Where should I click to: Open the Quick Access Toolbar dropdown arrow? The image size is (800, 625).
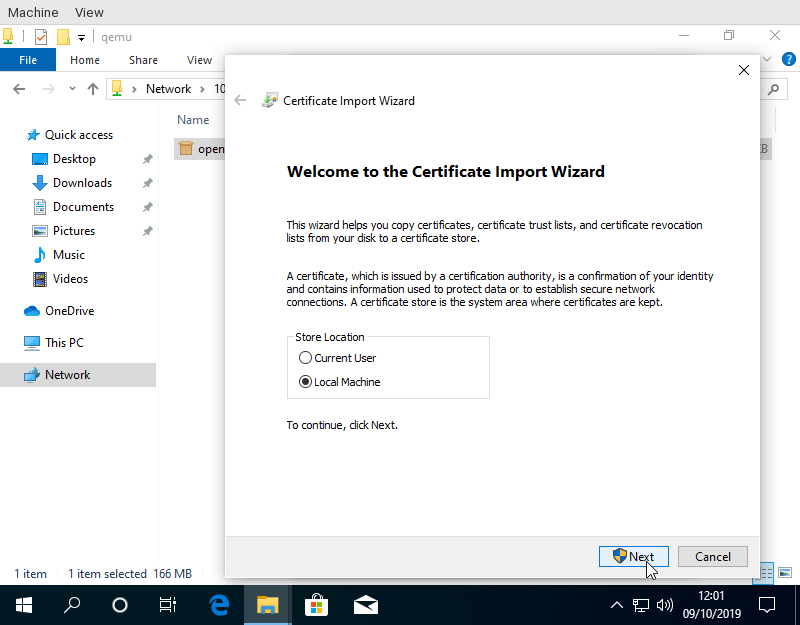tap(82, 37)
